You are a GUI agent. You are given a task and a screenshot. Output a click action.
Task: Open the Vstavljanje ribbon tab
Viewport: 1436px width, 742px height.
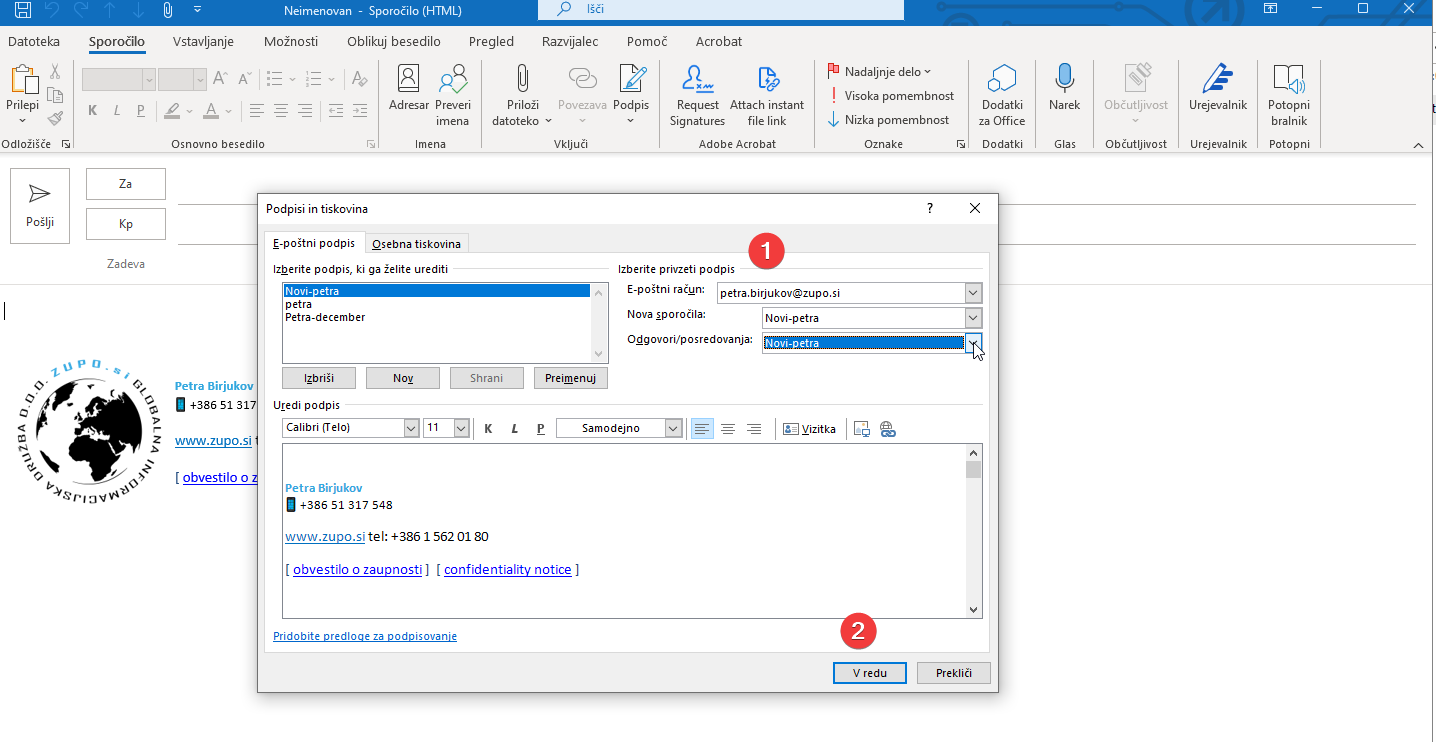[203, 42]
